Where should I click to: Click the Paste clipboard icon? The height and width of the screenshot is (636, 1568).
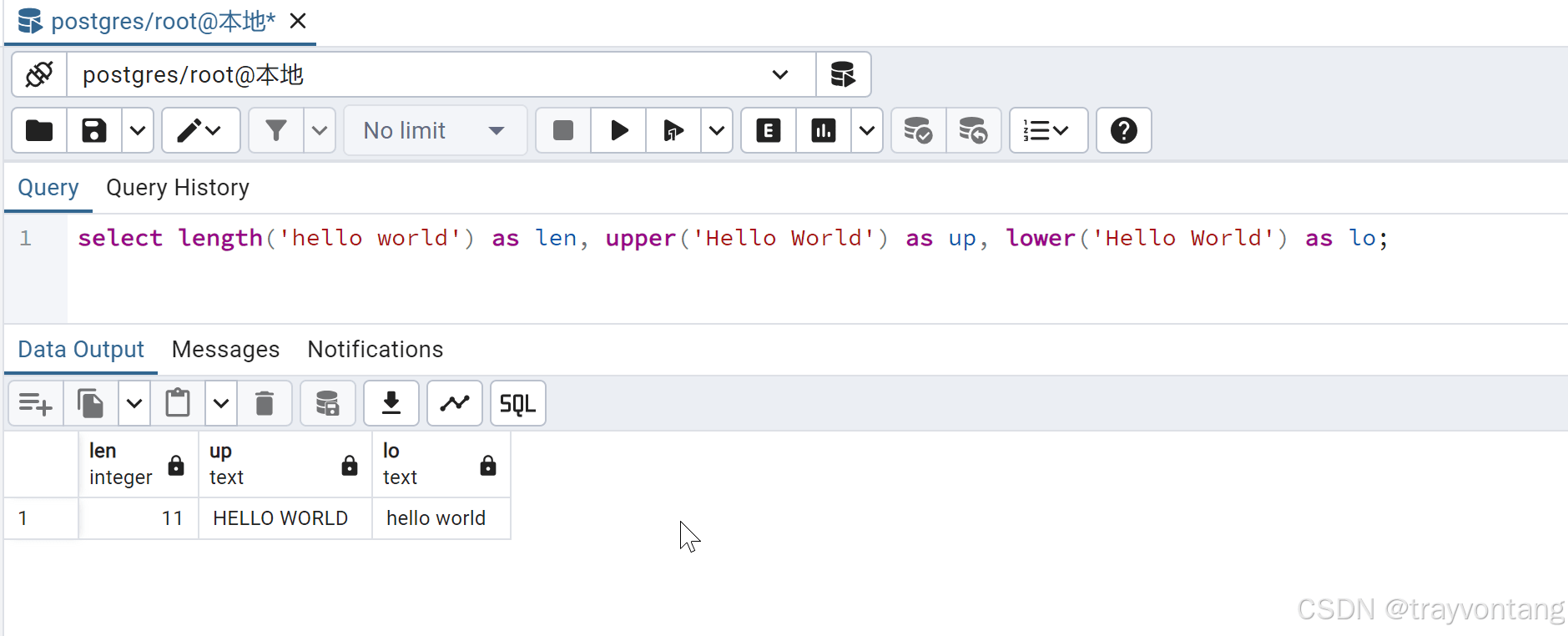[178, 403]
